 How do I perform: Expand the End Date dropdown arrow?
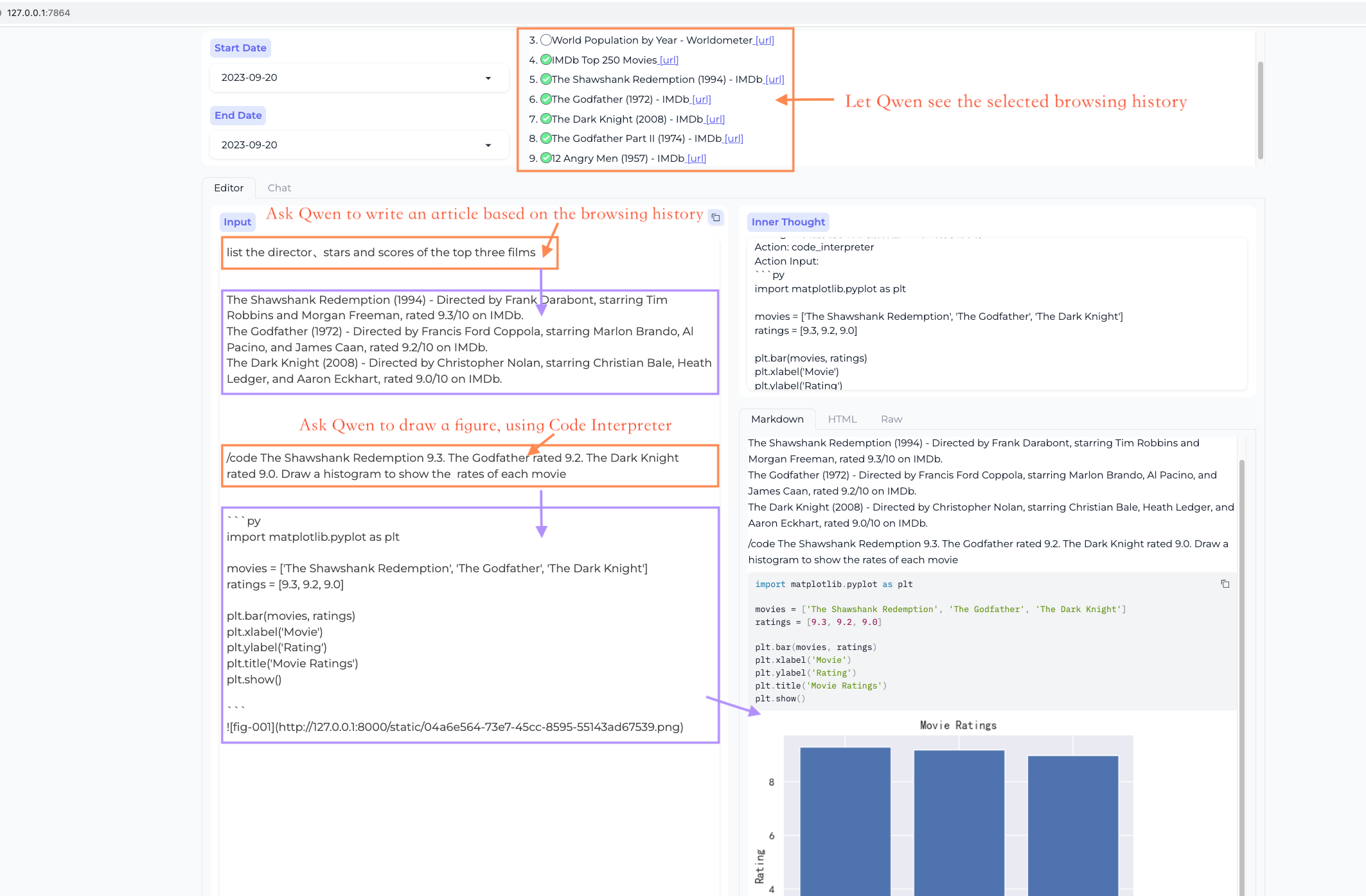(x=488, y=145)
